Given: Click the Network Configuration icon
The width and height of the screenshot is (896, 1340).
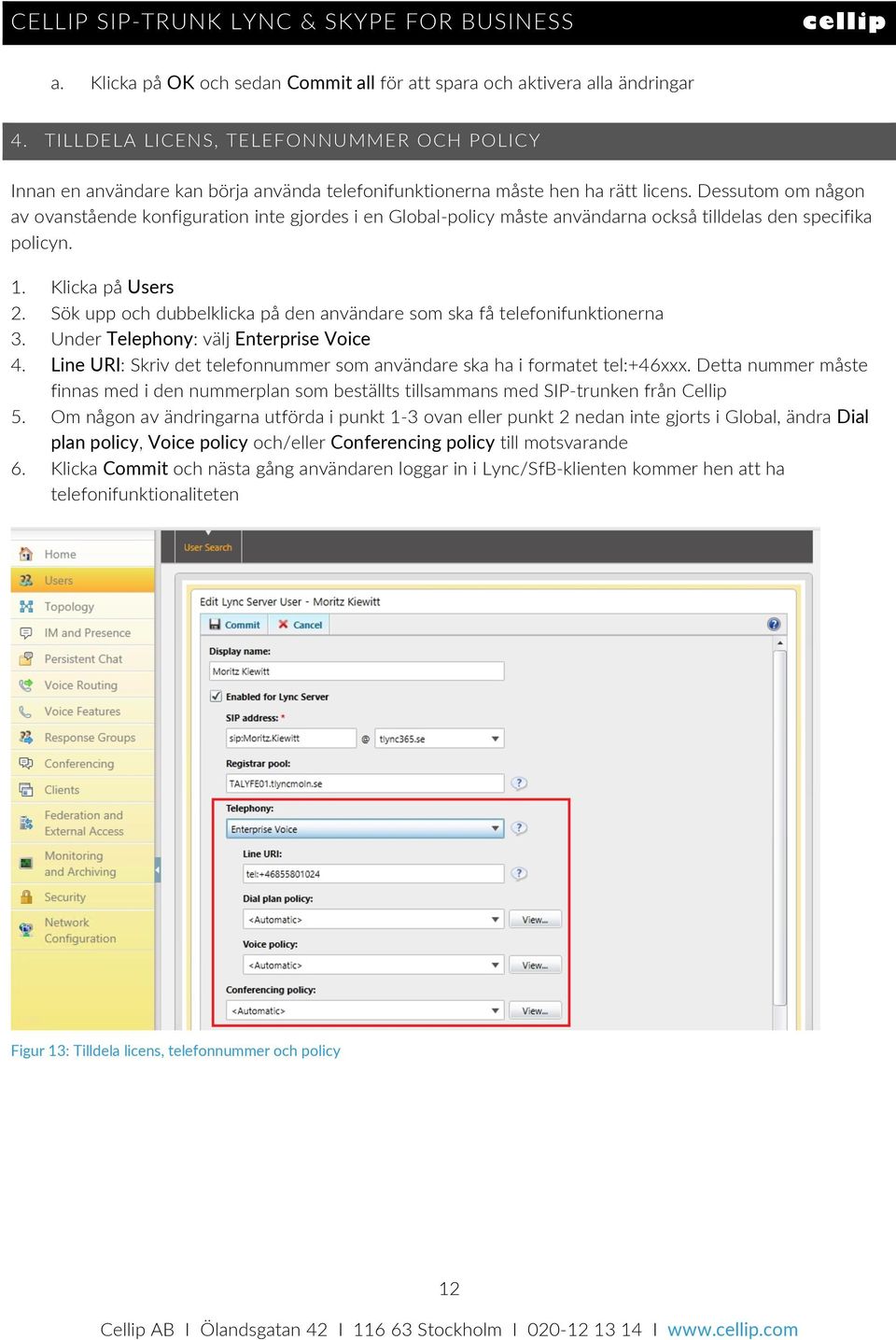Looking at the screenshot, I should point(26,929).
